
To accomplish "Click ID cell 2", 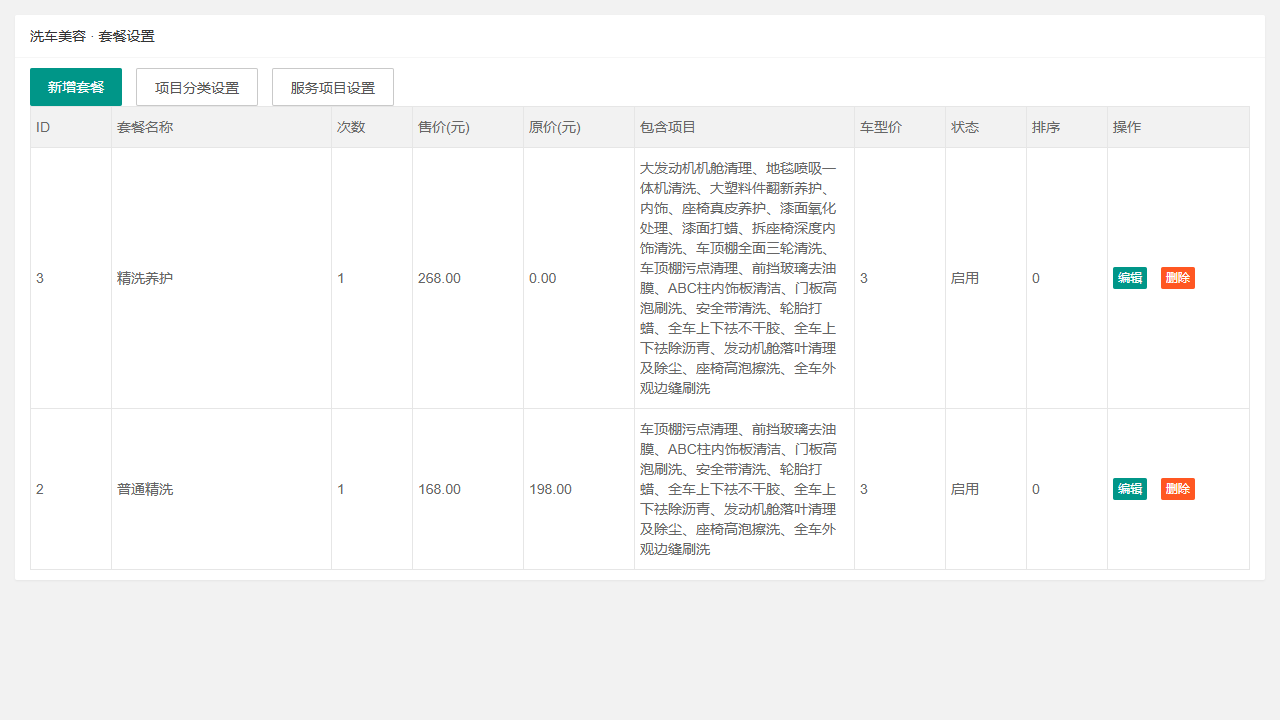I will click(x=71, y=489).
